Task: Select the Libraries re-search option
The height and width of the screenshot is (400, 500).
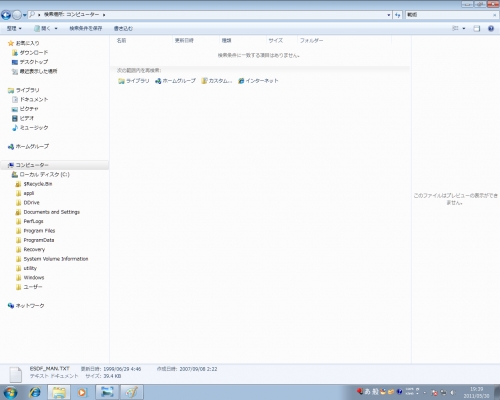Action: point(134,81)
